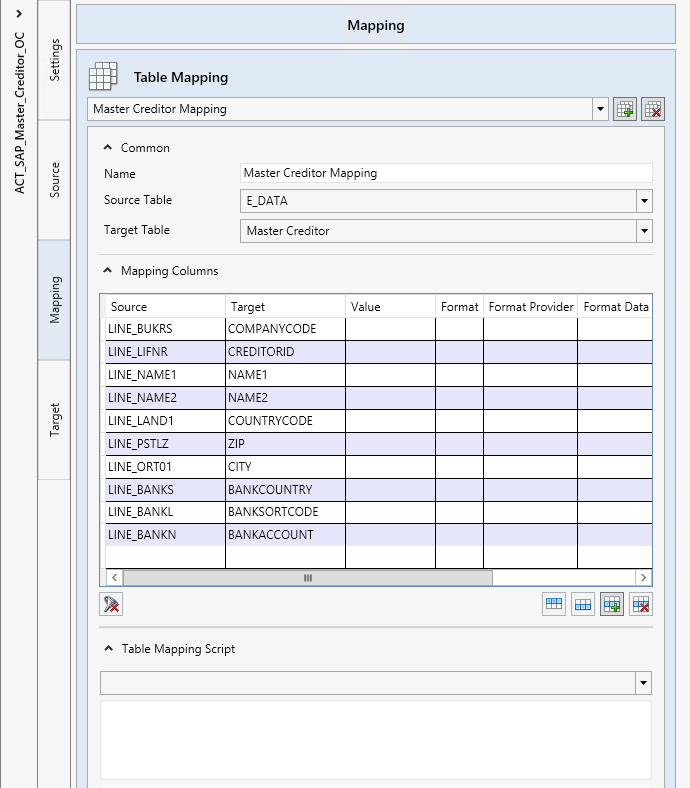Collapse the Common section
The image size is (690, 788).
[108, 148]
